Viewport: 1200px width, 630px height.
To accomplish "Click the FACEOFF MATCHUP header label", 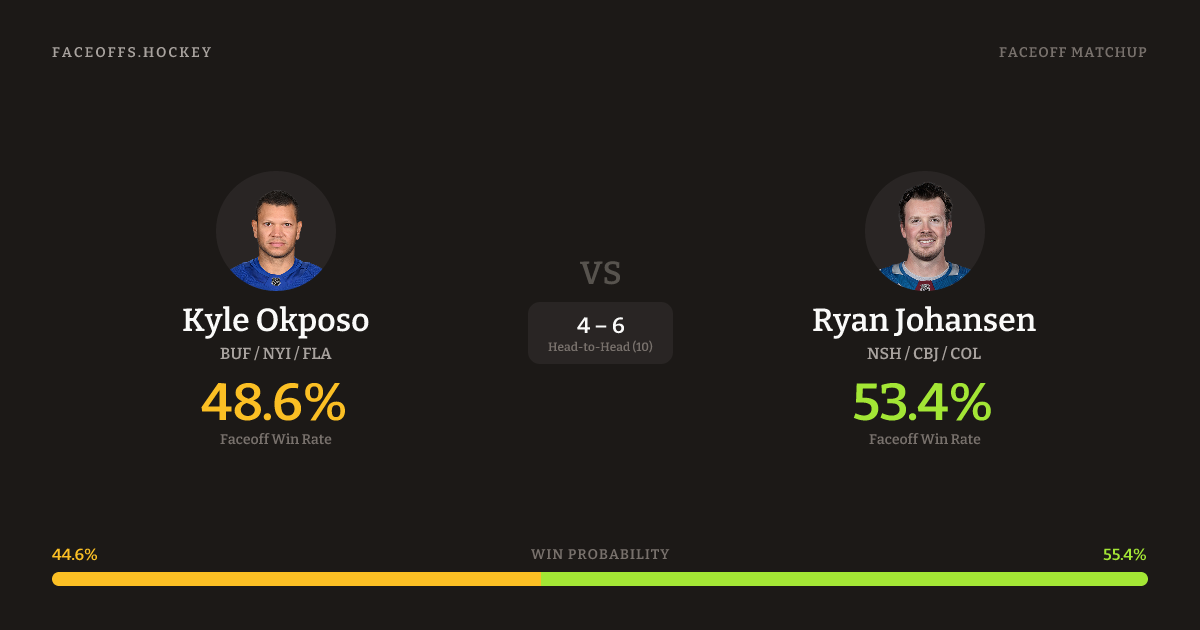I will coord(1072,52).
